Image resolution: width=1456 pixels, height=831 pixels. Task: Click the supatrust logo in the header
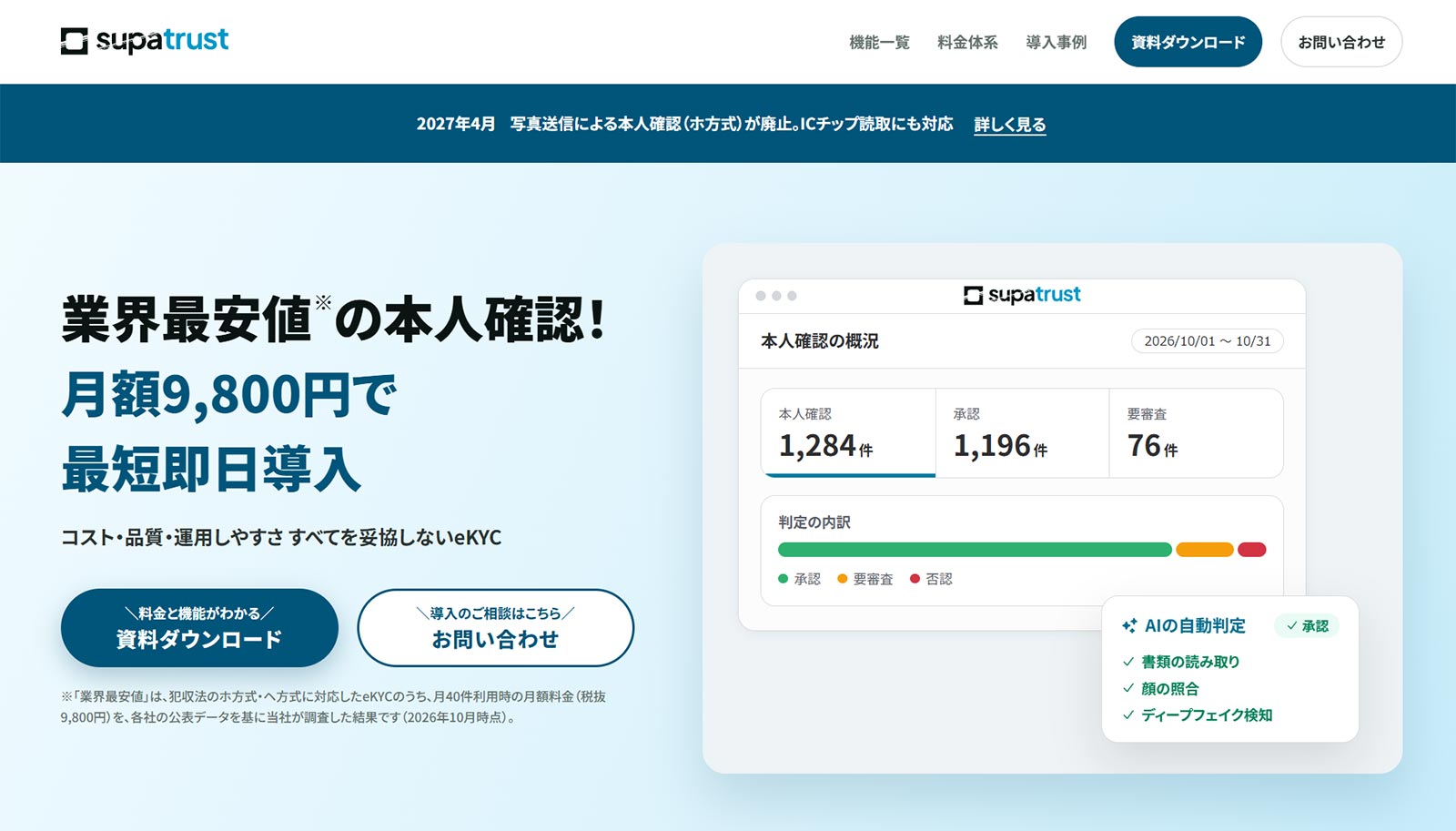point(145,41)
